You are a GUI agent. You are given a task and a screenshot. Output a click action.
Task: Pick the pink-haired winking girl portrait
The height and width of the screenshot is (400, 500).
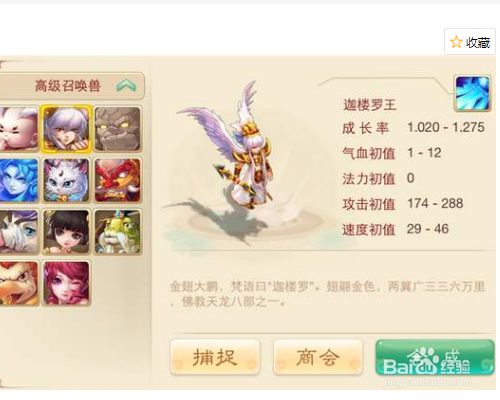coord(66,283)
